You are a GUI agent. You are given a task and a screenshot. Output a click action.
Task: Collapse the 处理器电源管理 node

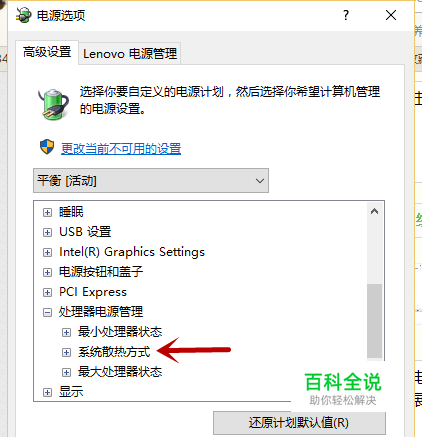click(47, 312)
